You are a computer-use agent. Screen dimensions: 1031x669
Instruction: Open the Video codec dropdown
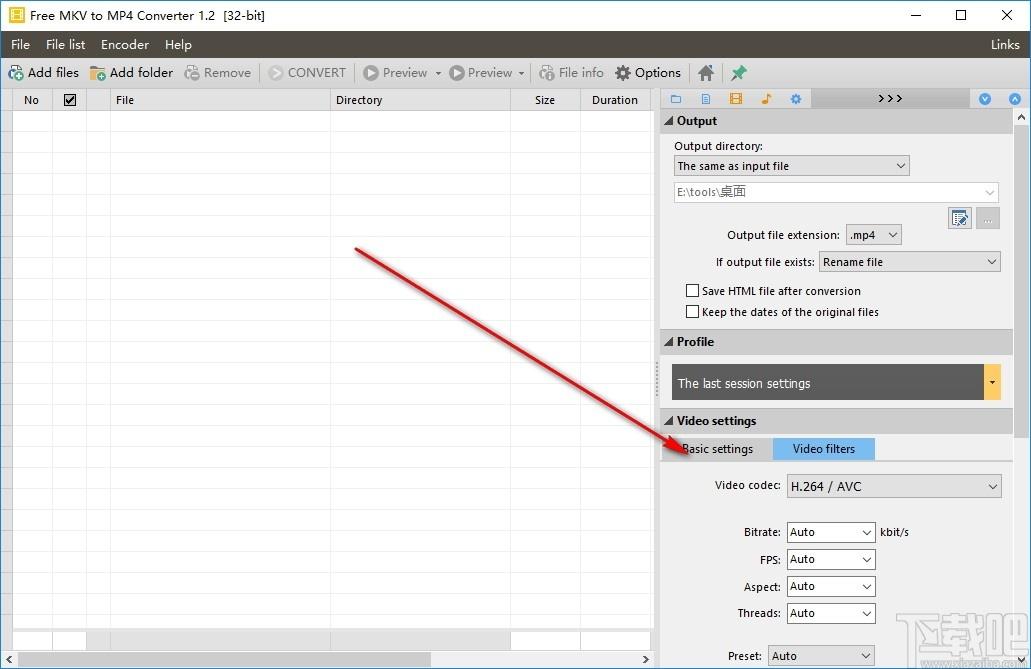(x=893, y=487)
